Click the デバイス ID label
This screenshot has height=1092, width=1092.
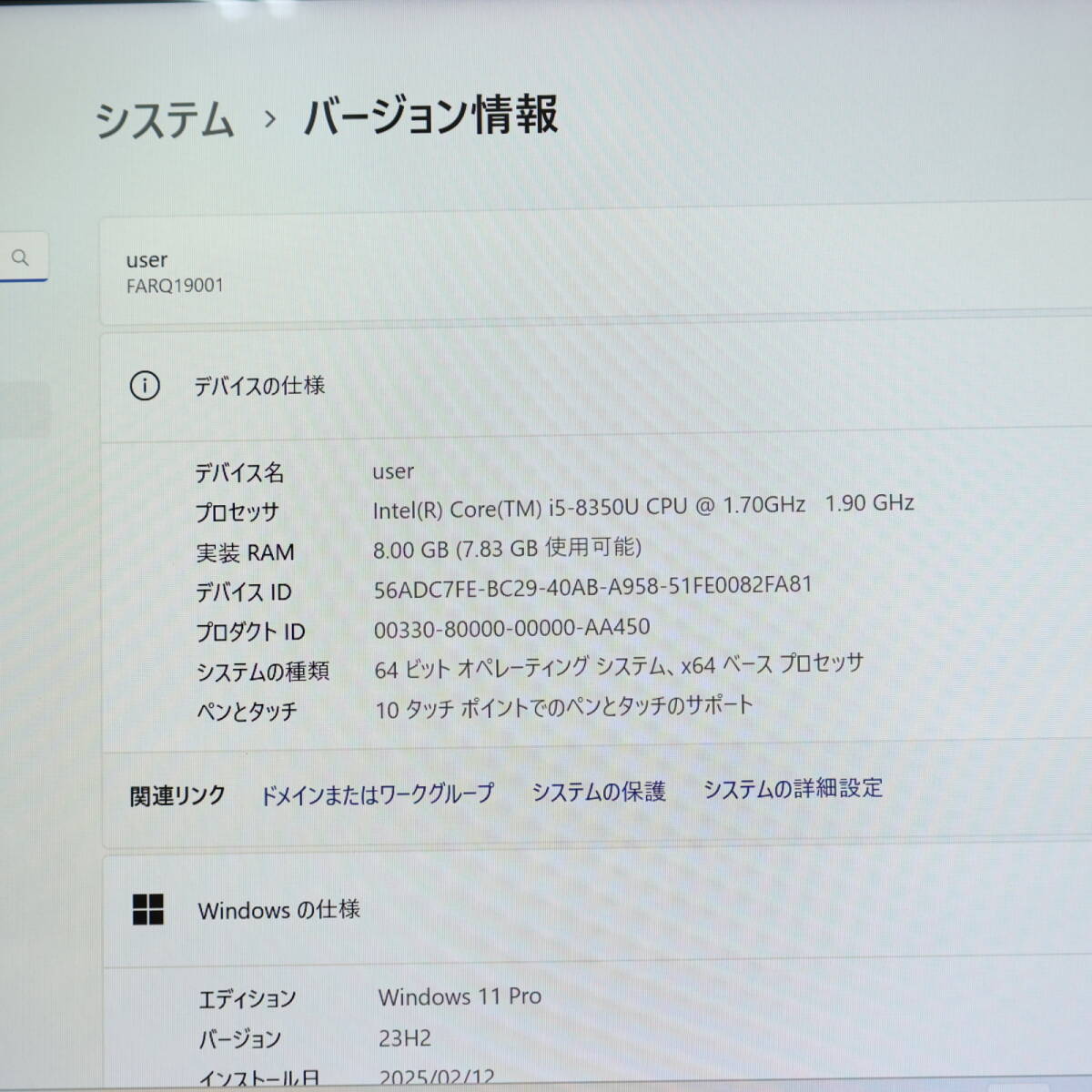(243, 592)
